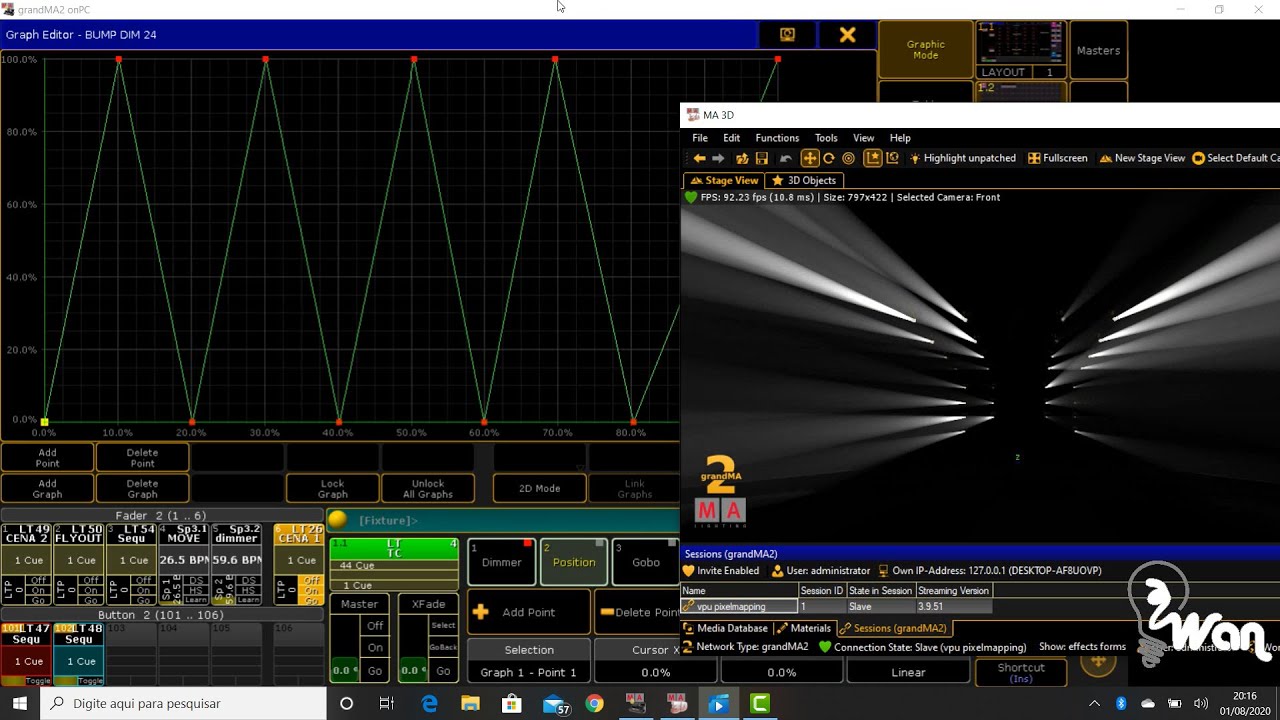Open the Help menu in MA 3D
1280x720 pixels.
click(900, 138)
